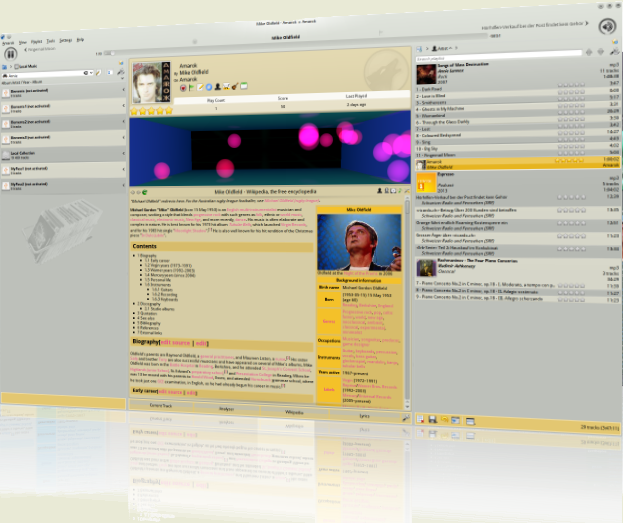
Task: Open edit filter pencil icon
Action: (x=98, y=73)
